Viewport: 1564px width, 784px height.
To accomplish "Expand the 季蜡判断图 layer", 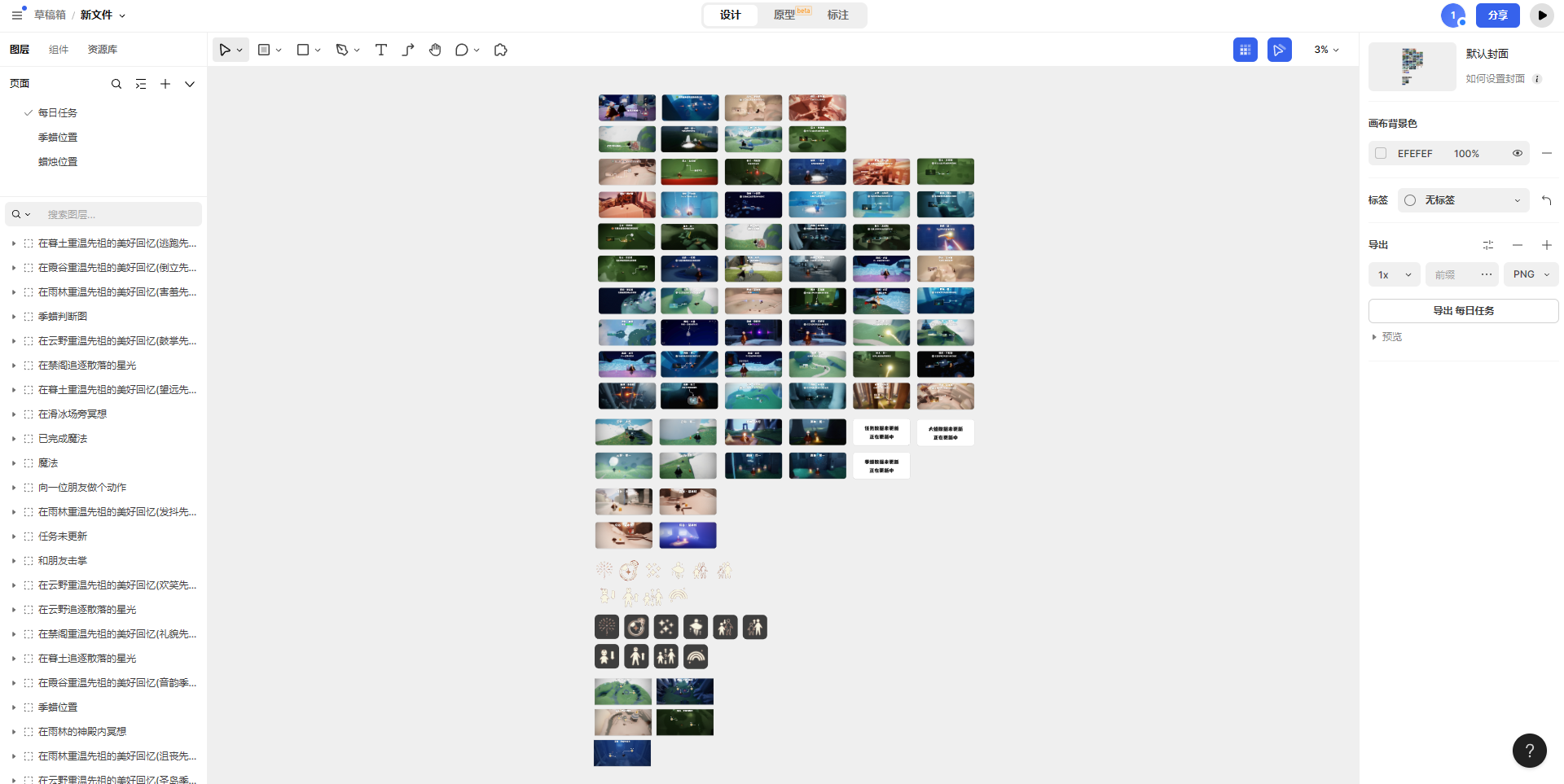I will point(14,317).
